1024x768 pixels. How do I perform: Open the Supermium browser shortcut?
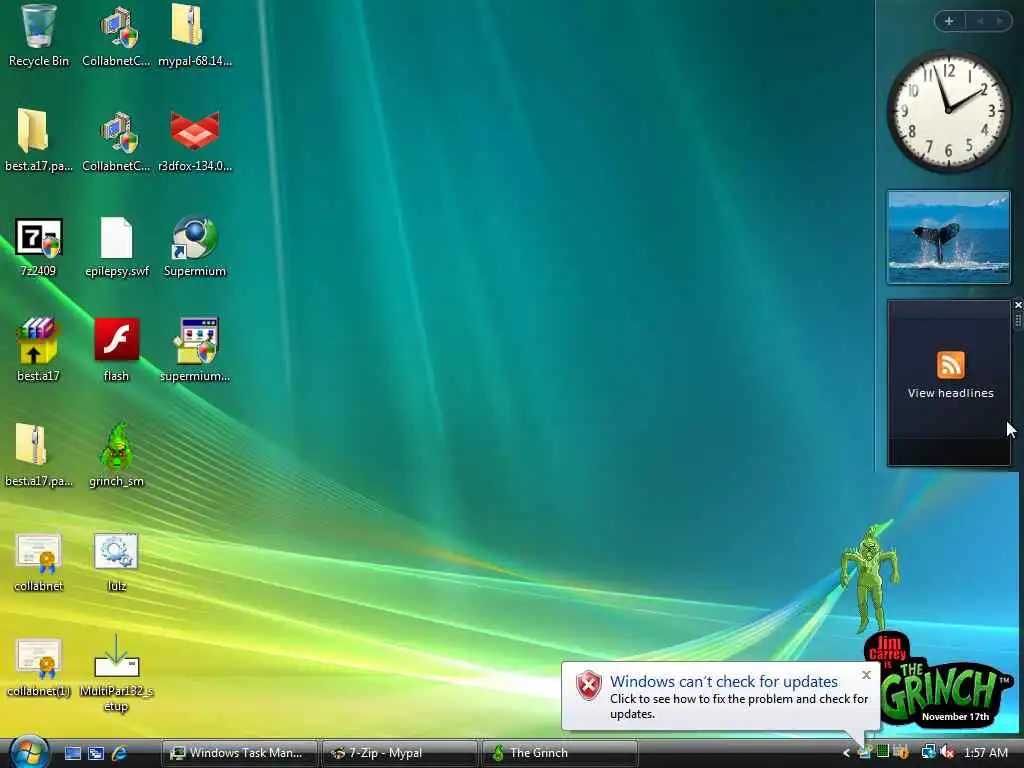pyautogui.click(x=195, y=246)
